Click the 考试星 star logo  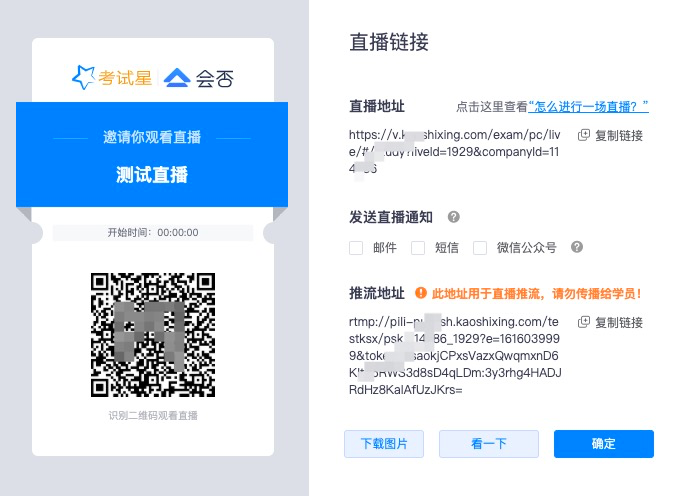point(83,78)
